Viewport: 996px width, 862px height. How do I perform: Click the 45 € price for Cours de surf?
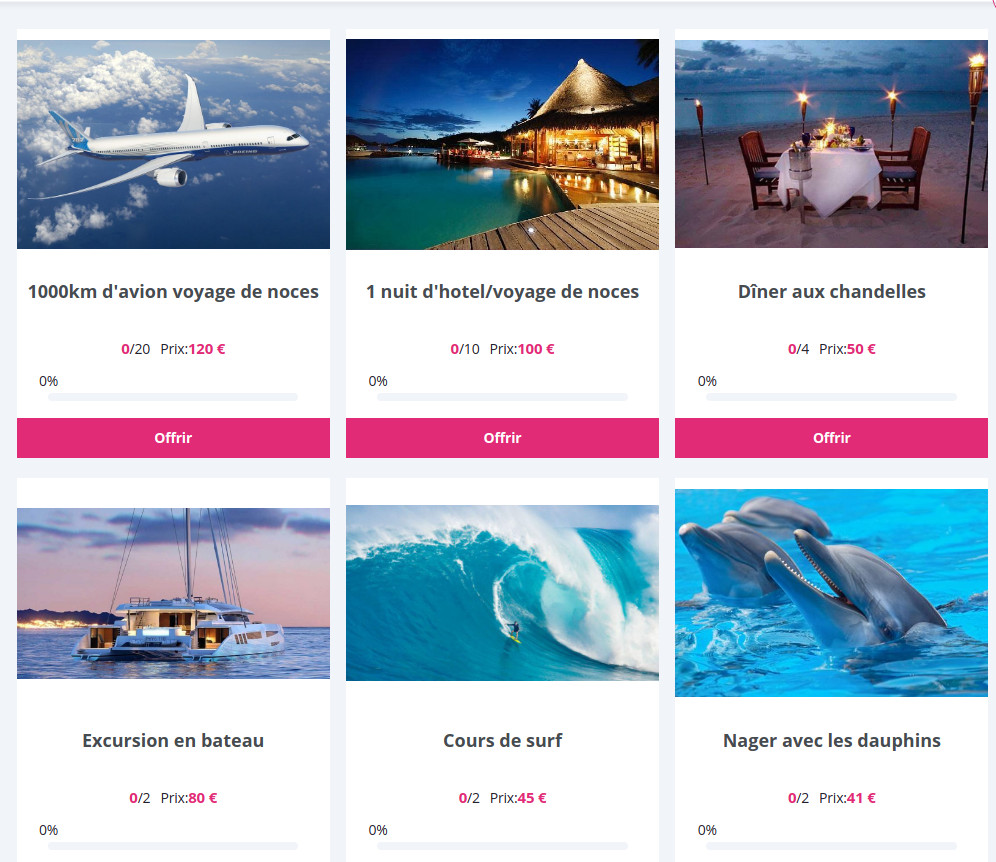(x=532, y=798)
